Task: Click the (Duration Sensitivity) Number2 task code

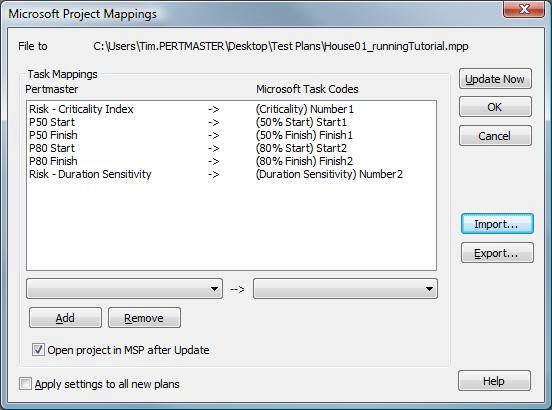Action: pos(329,174)
